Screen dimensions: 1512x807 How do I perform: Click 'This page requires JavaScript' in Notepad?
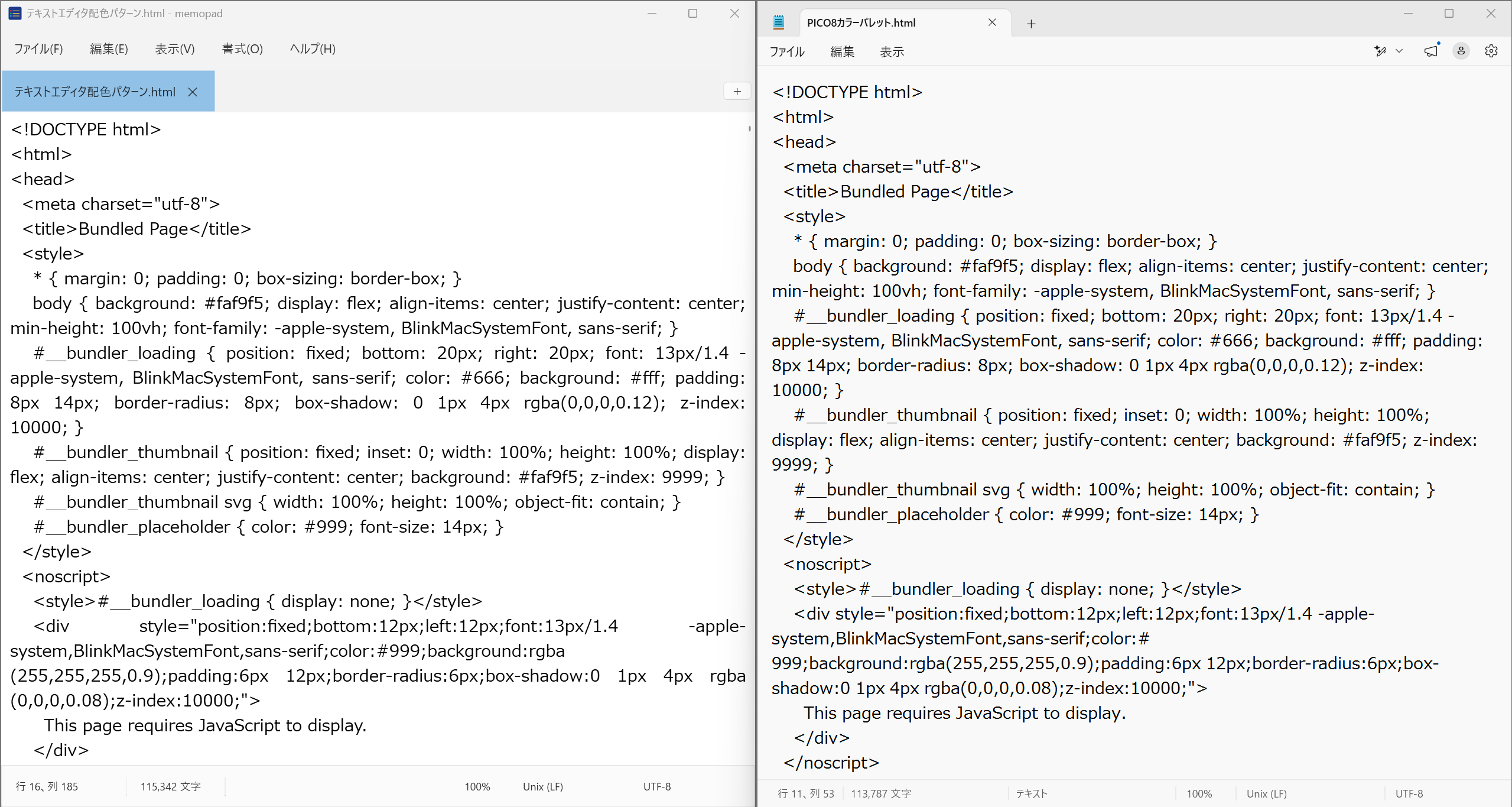pos(964,713)
